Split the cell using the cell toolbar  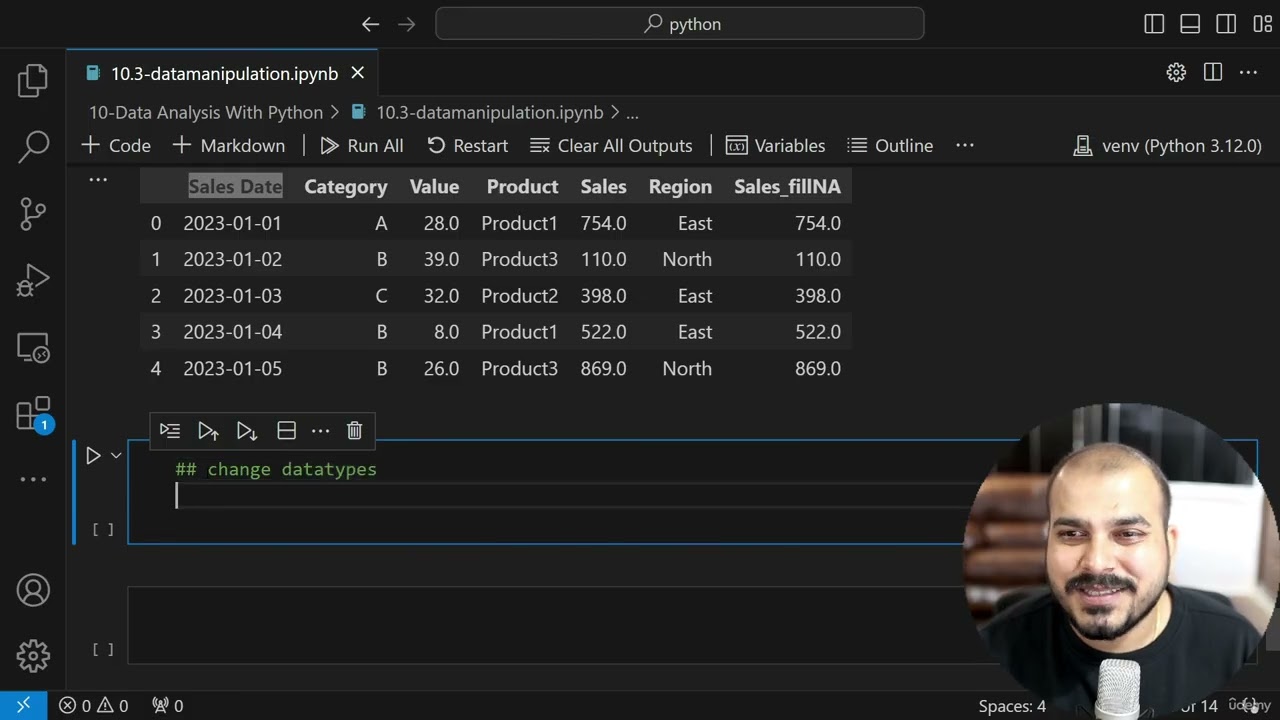click(286, 430)
